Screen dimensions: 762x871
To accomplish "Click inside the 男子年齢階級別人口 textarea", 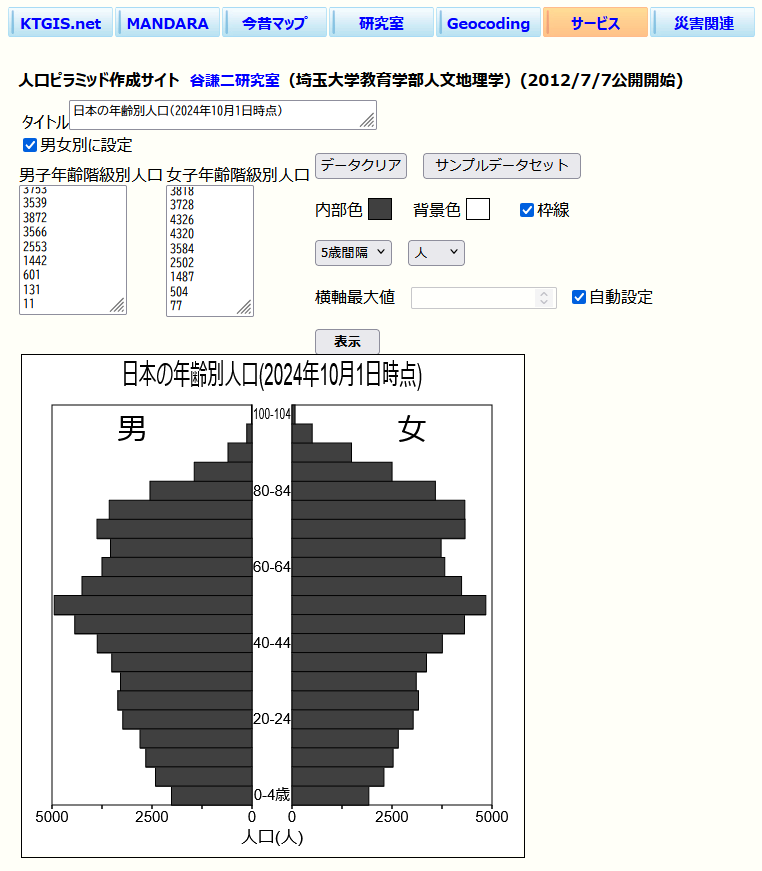I will click(x=73, y=250).
